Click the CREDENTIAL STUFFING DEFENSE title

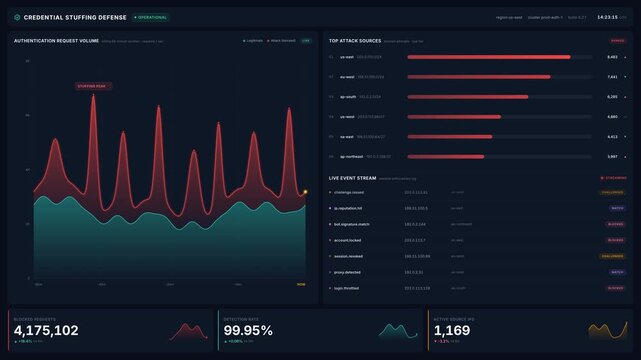click(x=75, y=18)
